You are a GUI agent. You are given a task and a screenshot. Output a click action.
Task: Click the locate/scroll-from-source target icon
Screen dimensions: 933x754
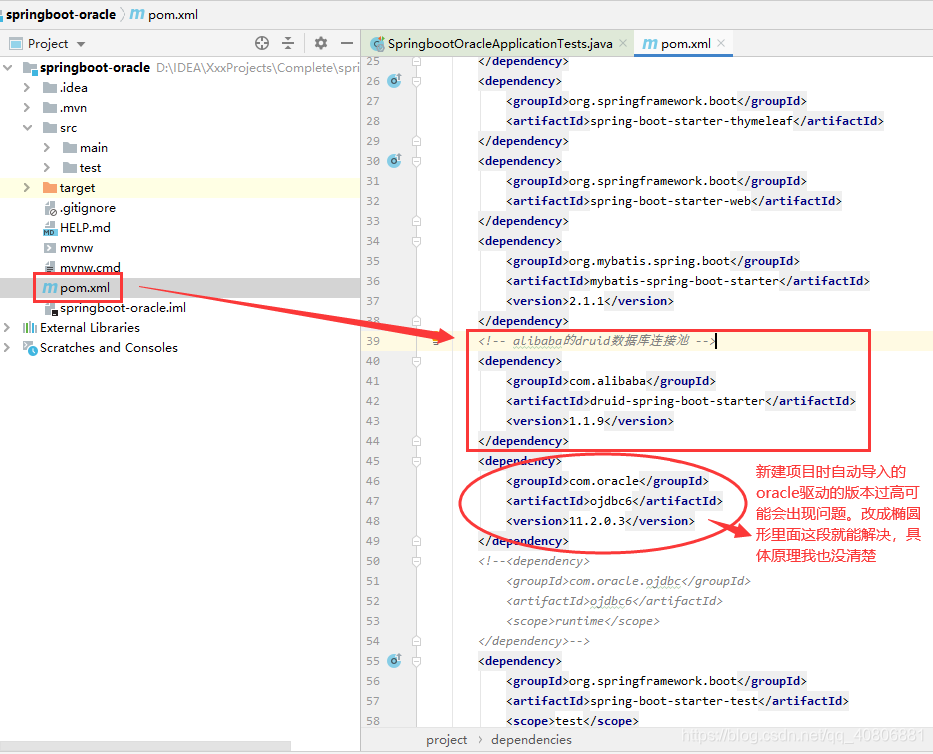pos(262,43)
